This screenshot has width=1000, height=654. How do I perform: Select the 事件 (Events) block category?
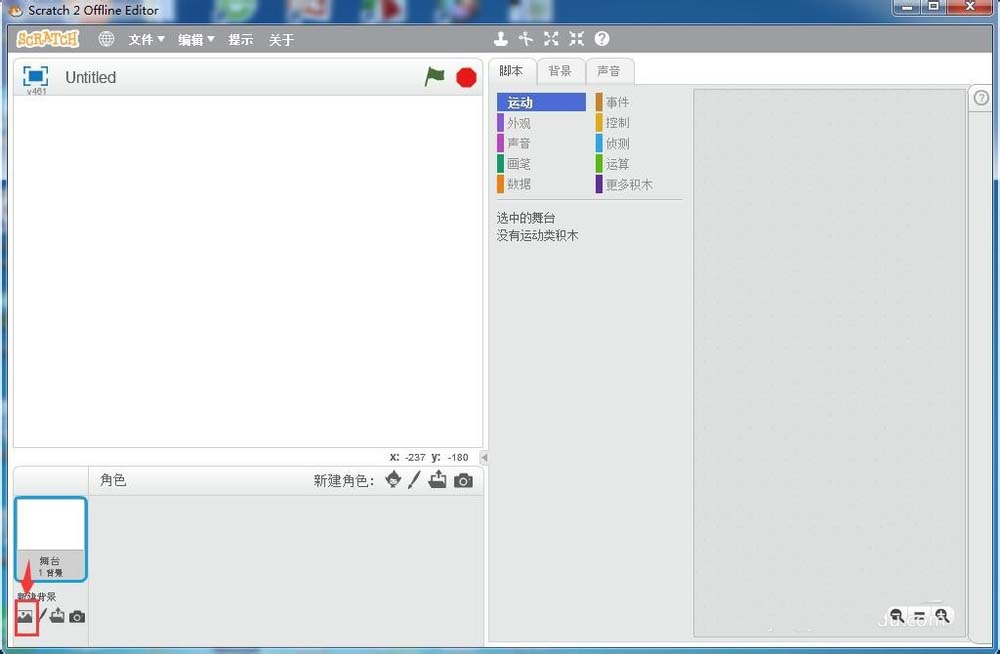tap(614, 101)
